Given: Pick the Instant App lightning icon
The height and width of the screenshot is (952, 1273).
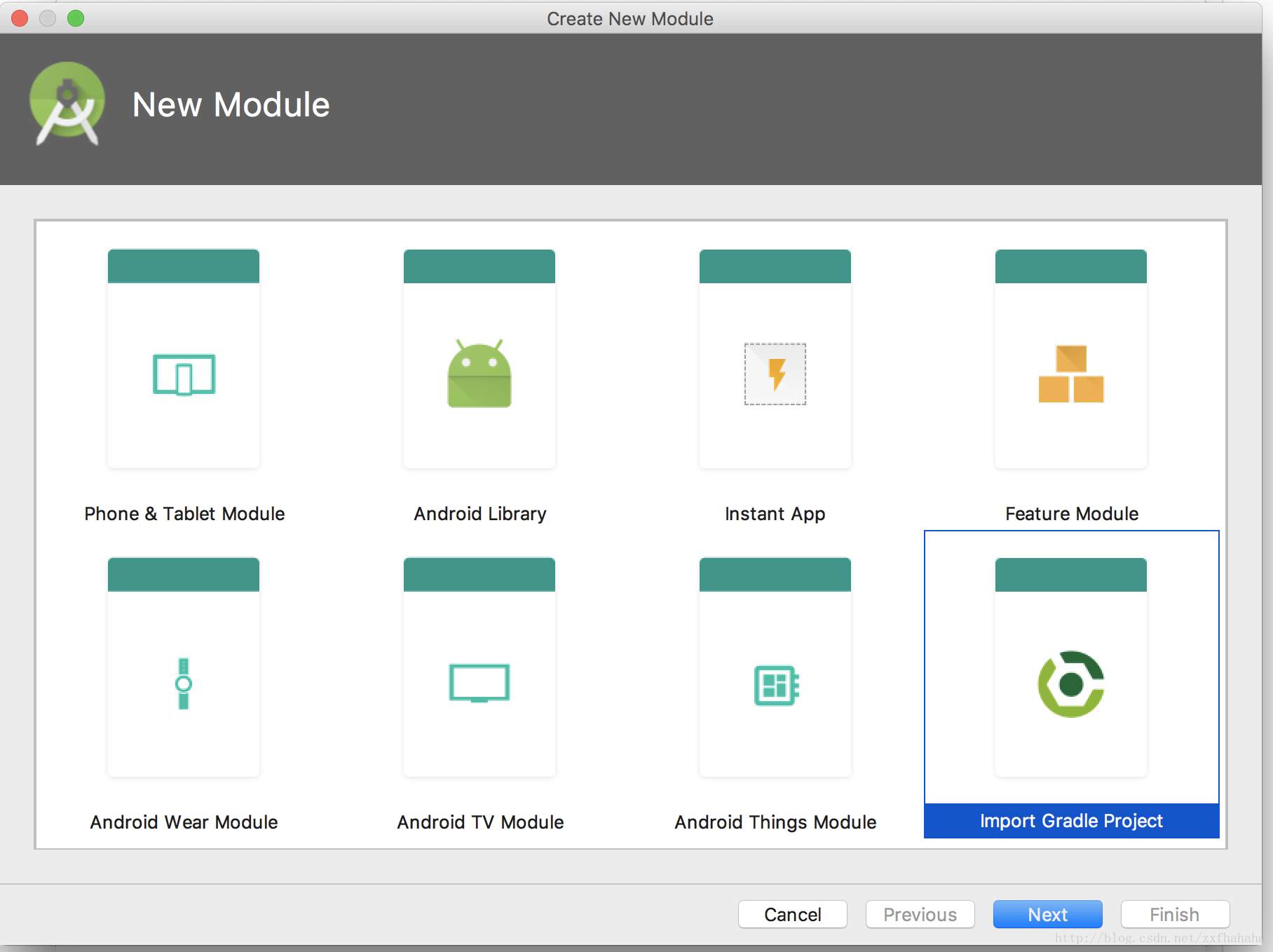Looking at the screenshot, I should [775, 374].
